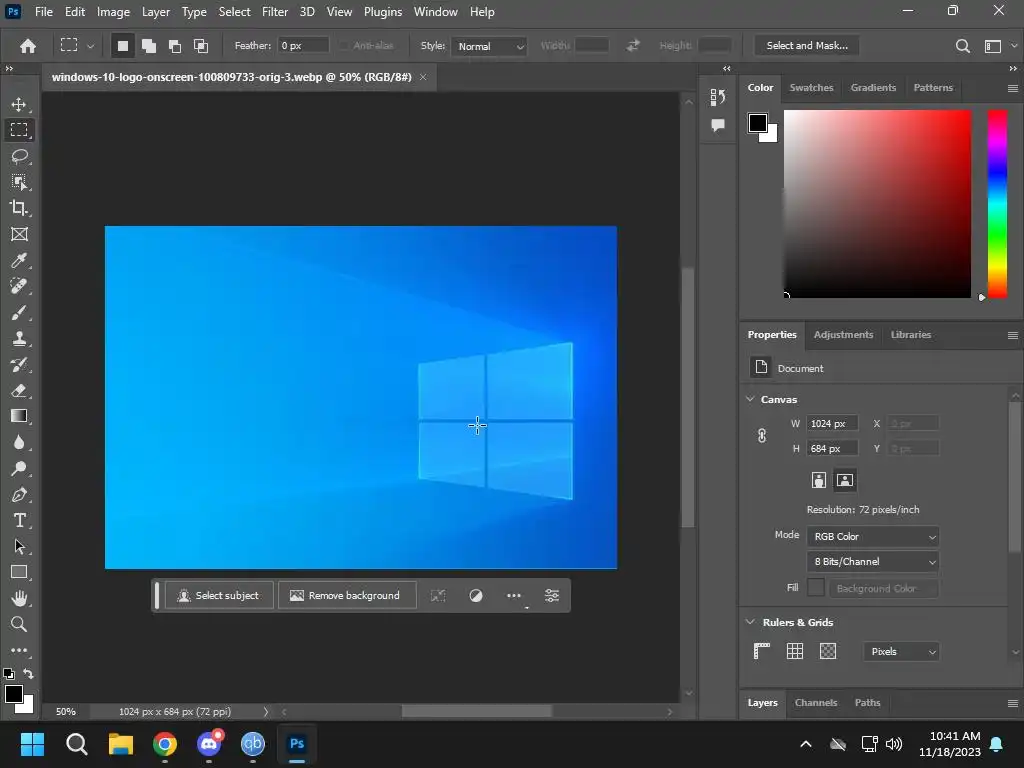Click Select and Mask button
The width and height of the screenshot is (1024, 768).
[807, 46]
